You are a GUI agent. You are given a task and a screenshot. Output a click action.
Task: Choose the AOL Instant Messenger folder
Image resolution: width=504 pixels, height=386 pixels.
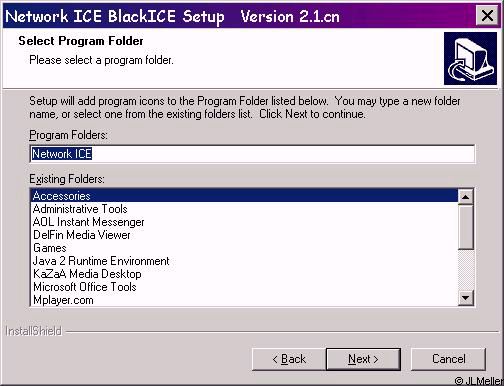click(x=244, y=222)
